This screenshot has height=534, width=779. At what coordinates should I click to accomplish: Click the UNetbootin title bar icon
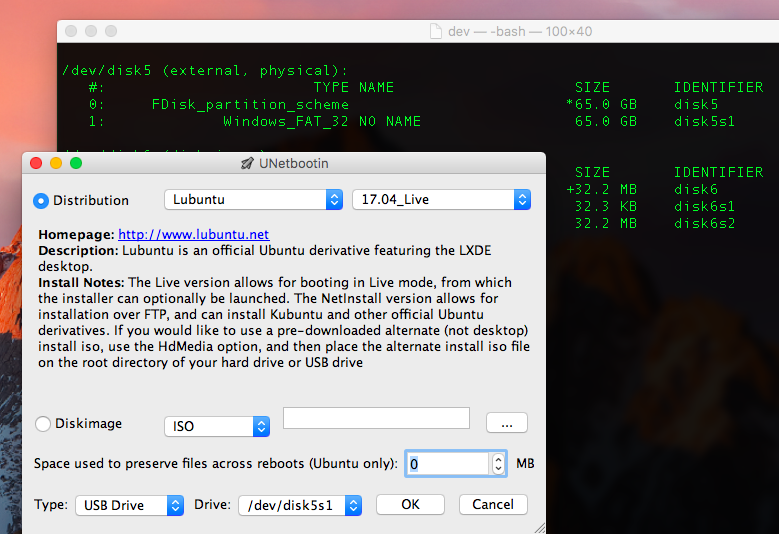(x=247, y=163)
